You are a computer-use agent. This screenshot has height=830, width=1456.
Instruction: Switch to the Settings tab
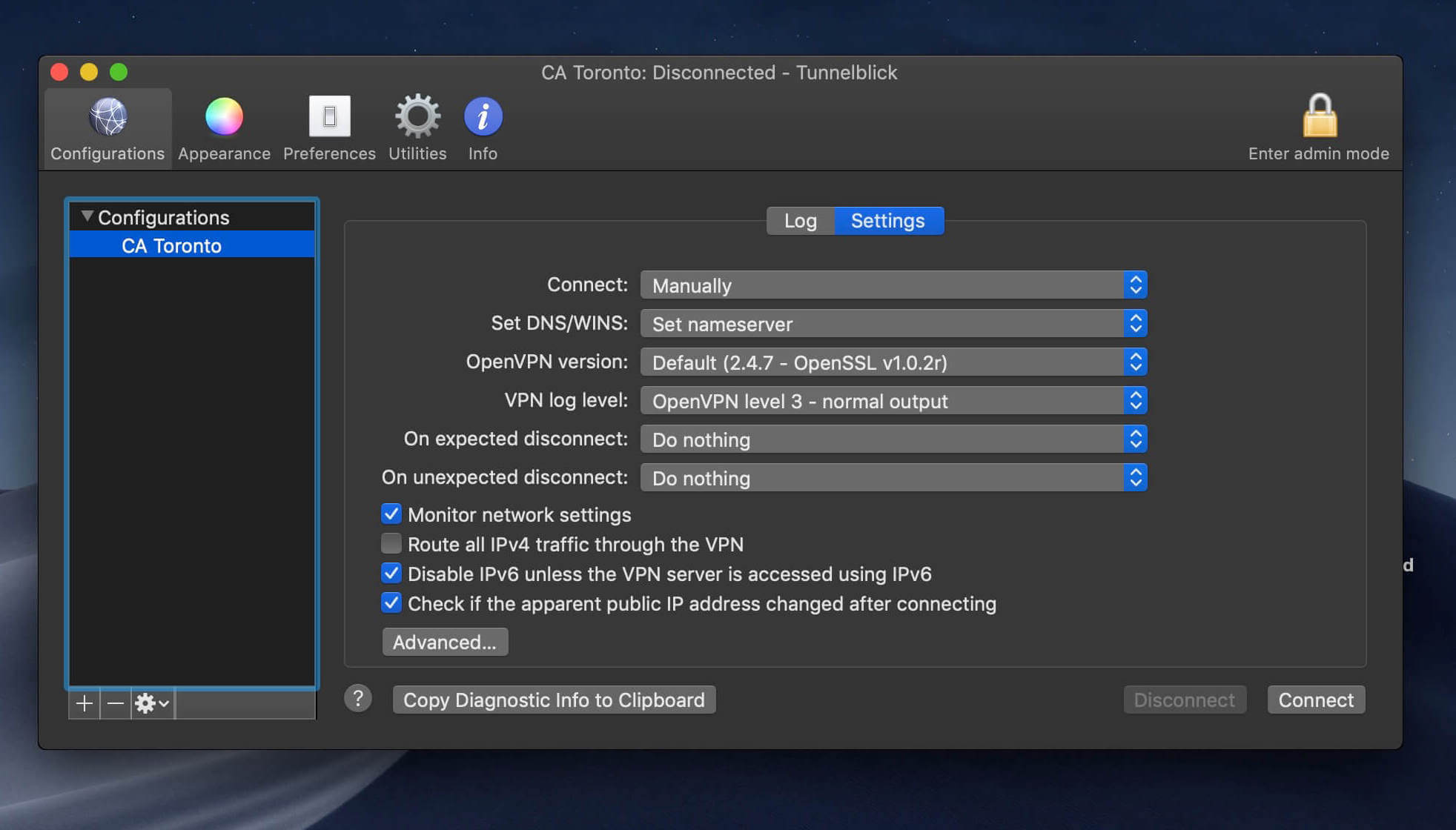point(888,221)
